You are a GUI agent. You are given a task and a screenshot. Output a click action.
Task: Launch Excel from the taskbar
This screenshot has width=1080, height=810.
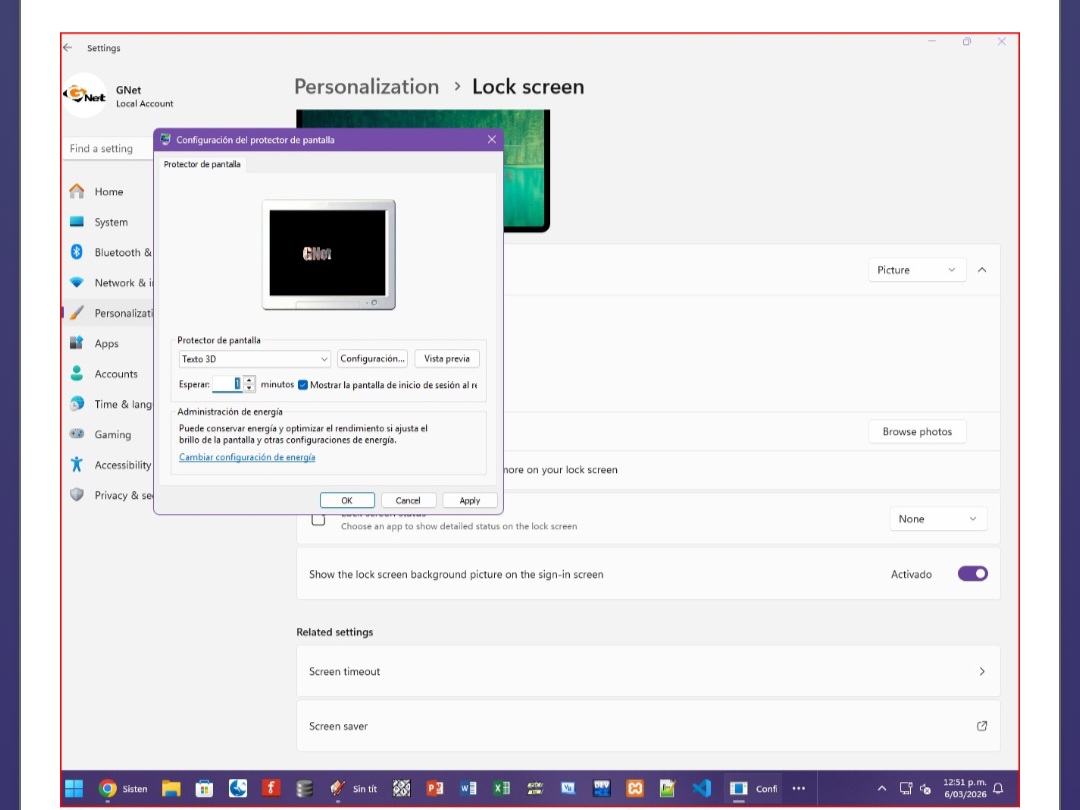[501, 788]
